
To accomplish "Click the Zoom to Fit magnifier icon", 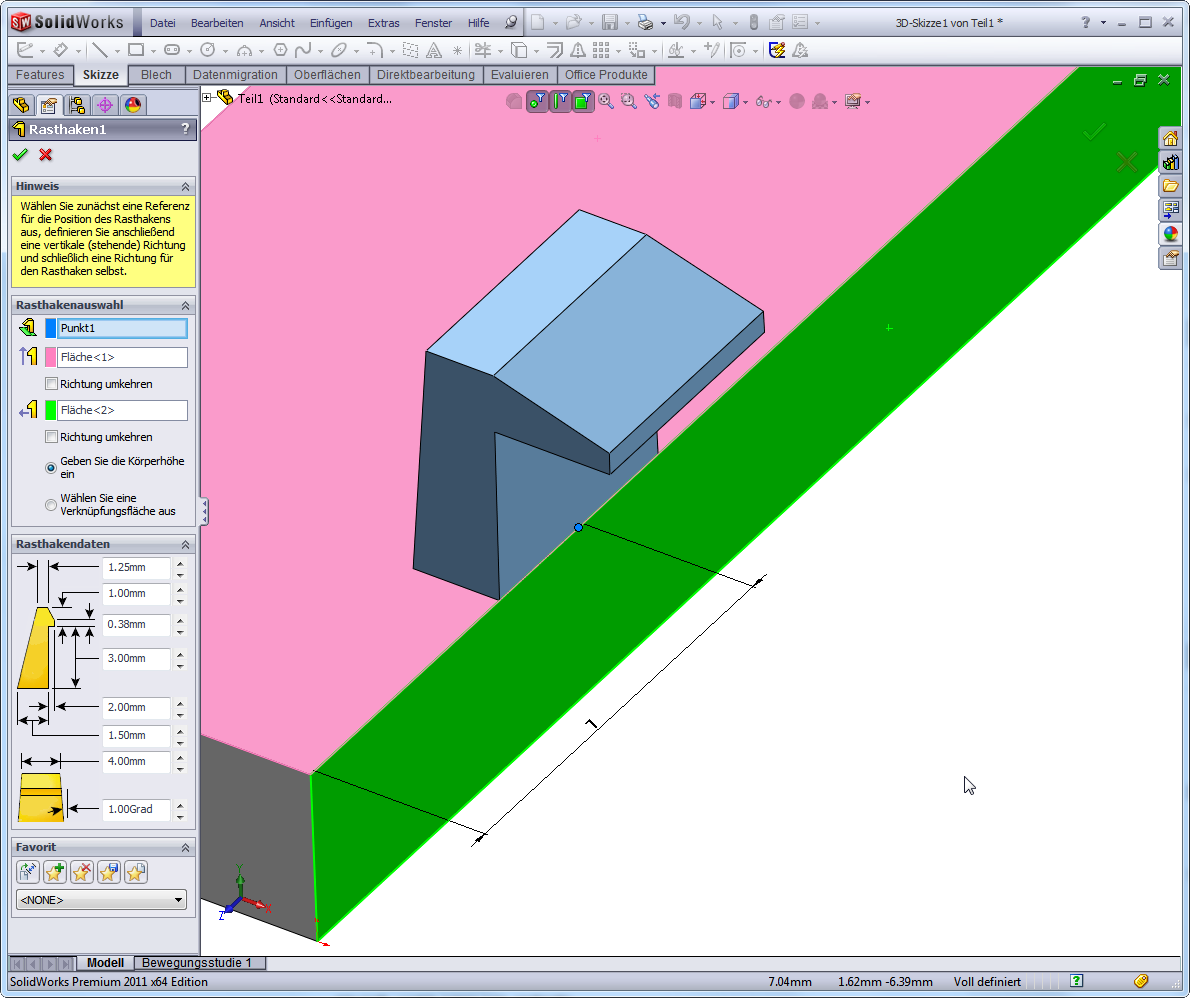I will (x=606, y=101).
